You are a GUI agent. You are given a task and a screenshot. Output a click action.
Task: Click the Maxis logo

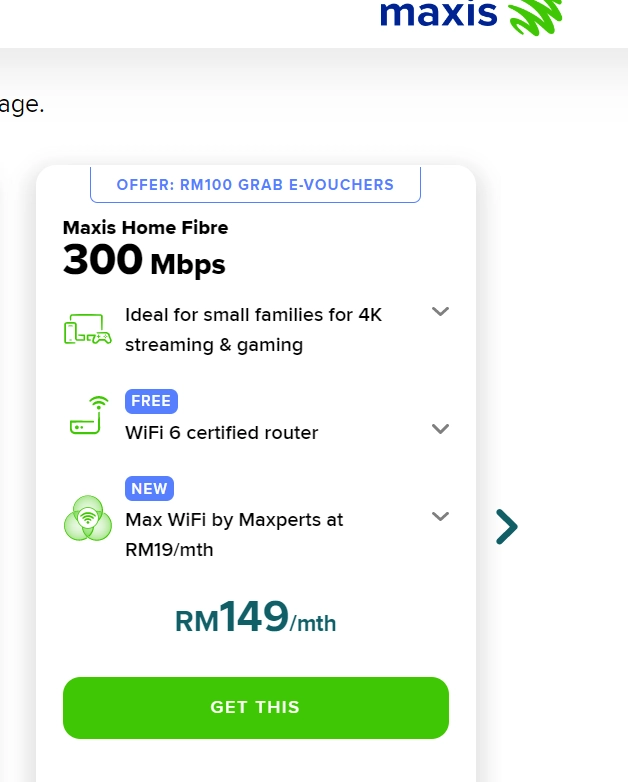coord(471,15)
